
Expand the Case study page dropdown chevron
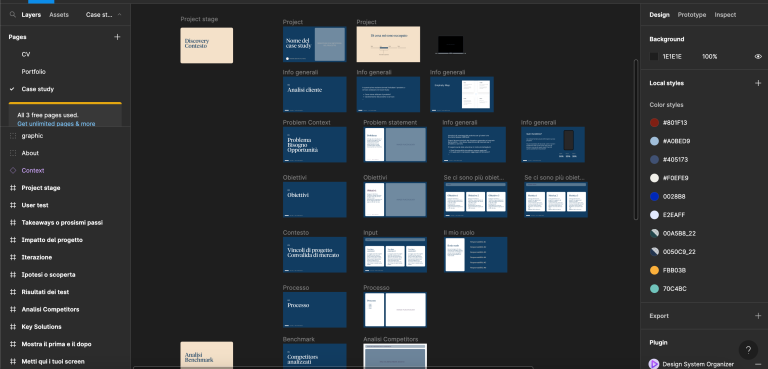pos(120,15)
